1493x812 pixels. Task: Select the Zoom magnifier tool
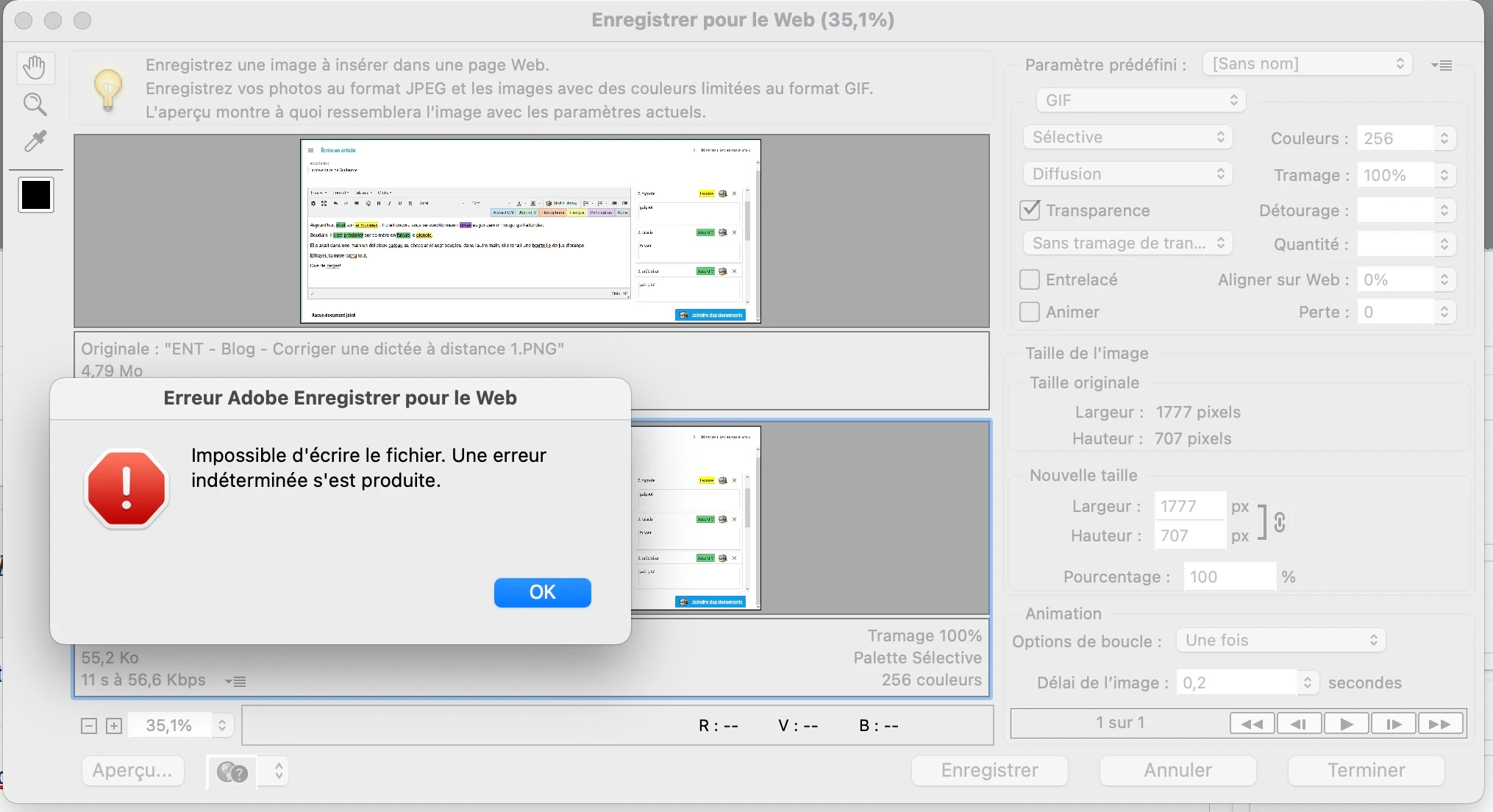point(35,104)
